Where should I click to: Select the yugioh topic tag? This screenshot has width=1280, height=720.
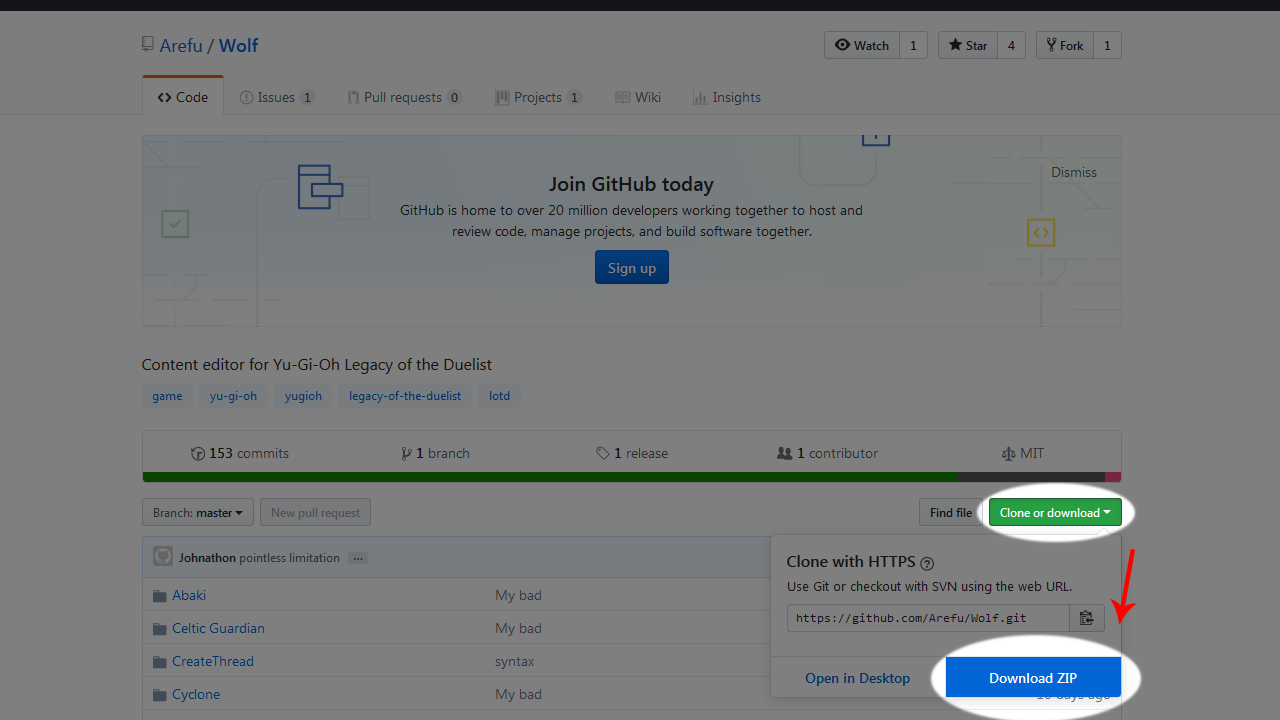pos(303,396)
